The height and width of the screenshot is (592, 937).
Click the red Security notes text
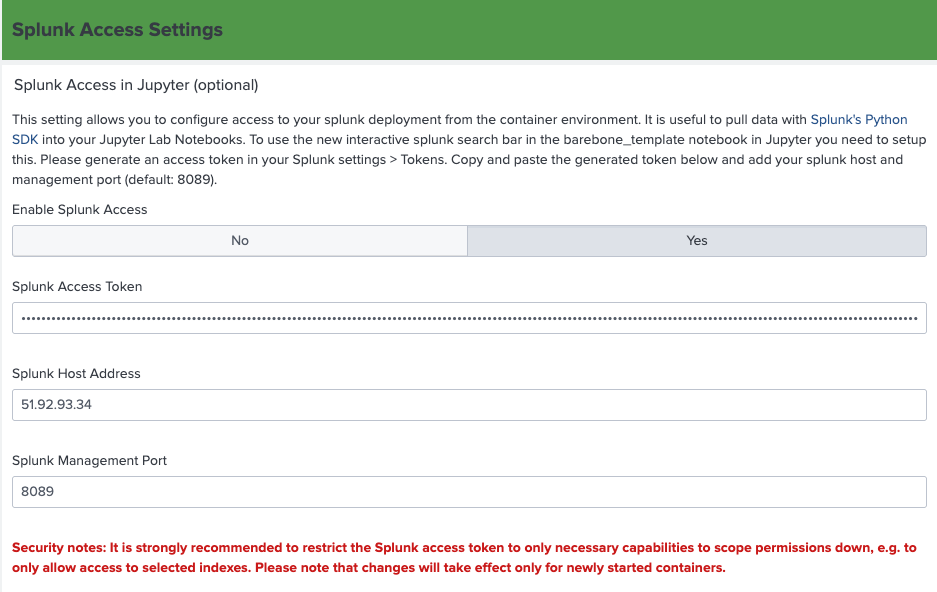tap(464, 557)
